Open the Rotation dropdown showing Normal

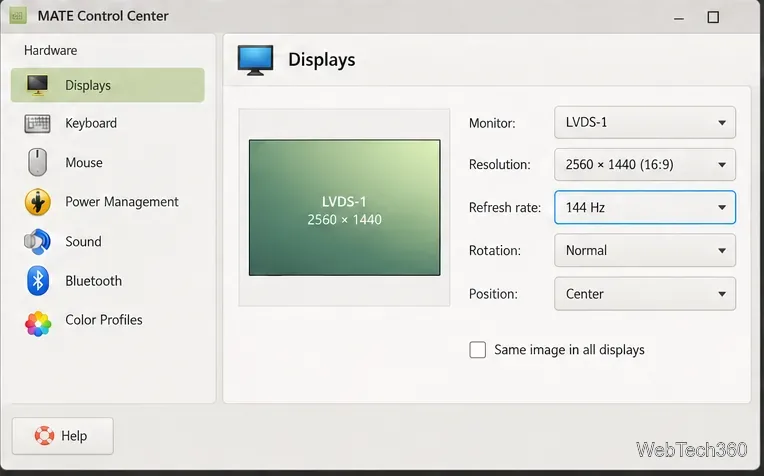coord(645,250)
